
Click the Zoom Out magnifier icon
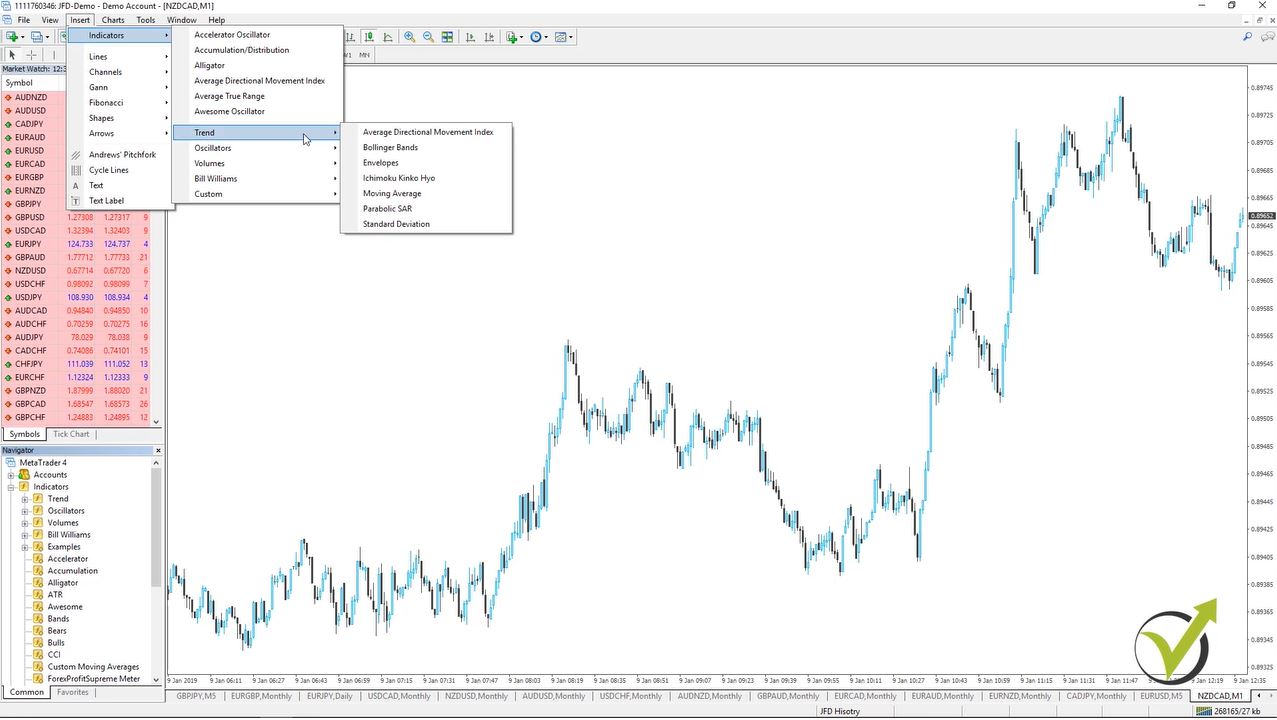click(x=428, y=37)
